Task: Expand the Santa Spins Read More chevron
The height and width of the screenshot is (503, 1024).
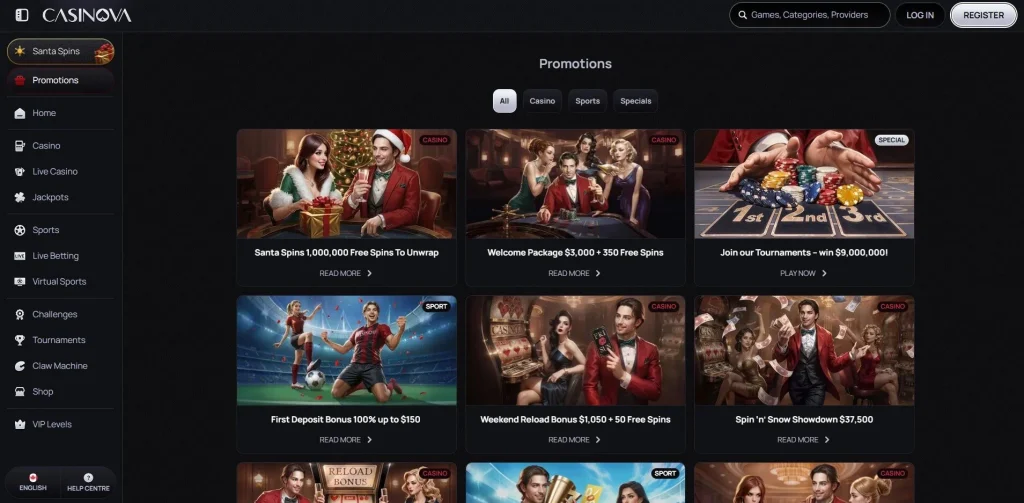Action: coord(370,273)
